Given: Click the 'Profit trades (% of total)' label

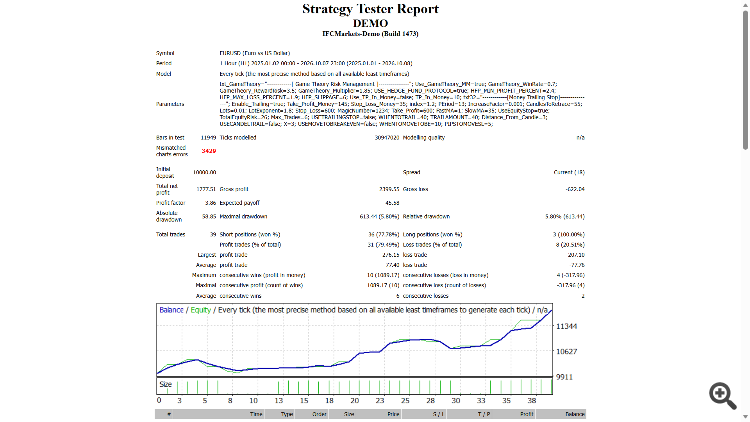Looking at the screenshot, I should click(250, 244).
